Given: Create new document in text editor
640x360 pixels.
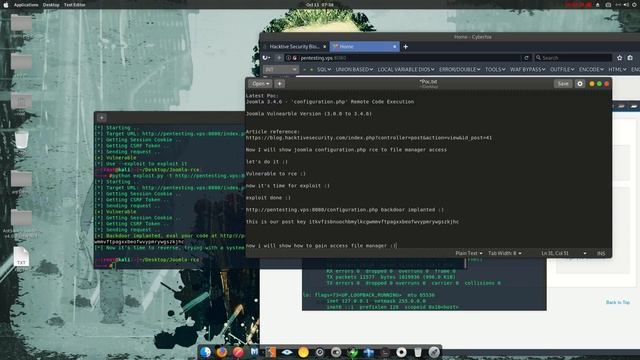Looking at the screenshot, I should point(280,84).
